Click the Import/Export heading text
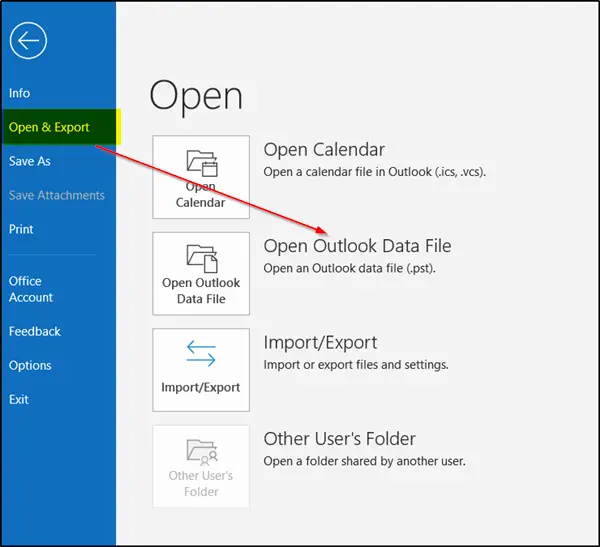 pos(320,343)
